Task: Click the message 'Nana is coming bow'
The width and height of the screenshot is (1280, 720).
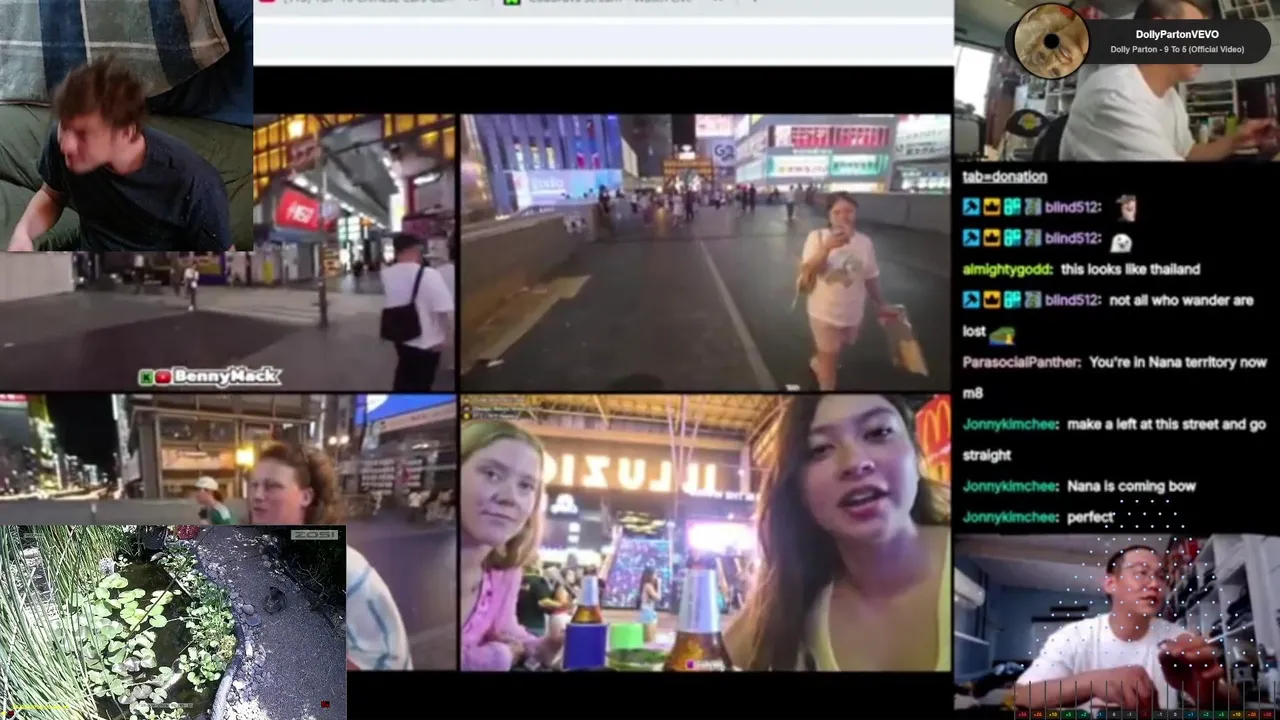Action: point(1131,486)
